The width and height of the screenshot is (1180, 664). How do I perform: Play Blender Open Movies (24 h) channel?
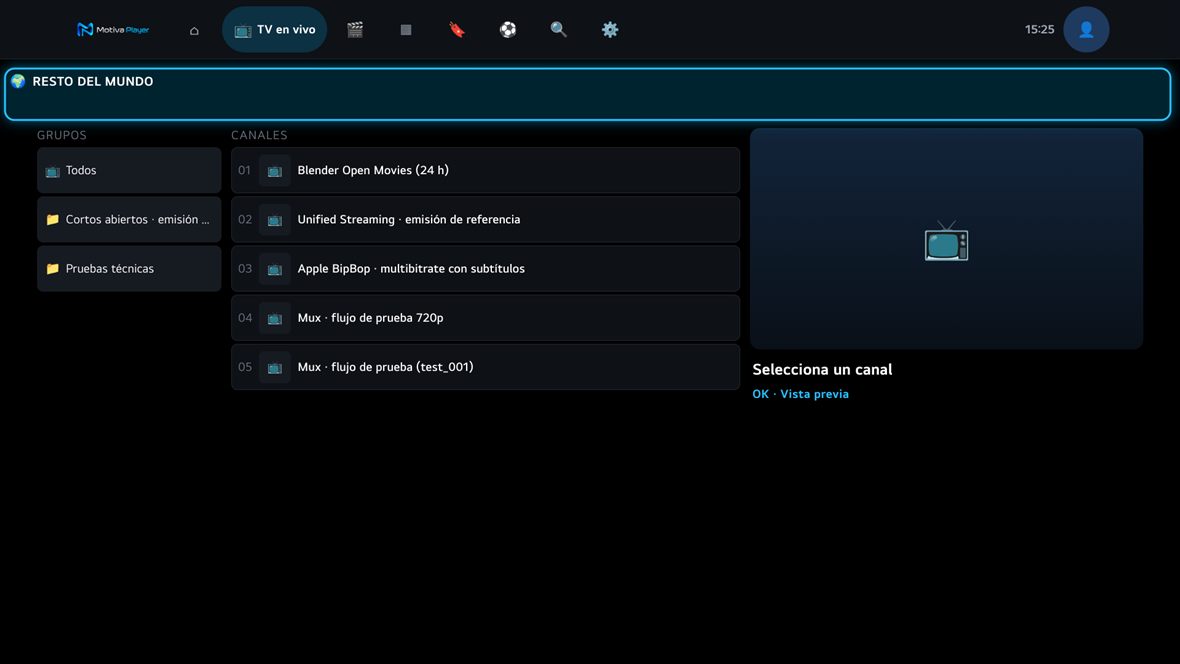coord(485,170)
